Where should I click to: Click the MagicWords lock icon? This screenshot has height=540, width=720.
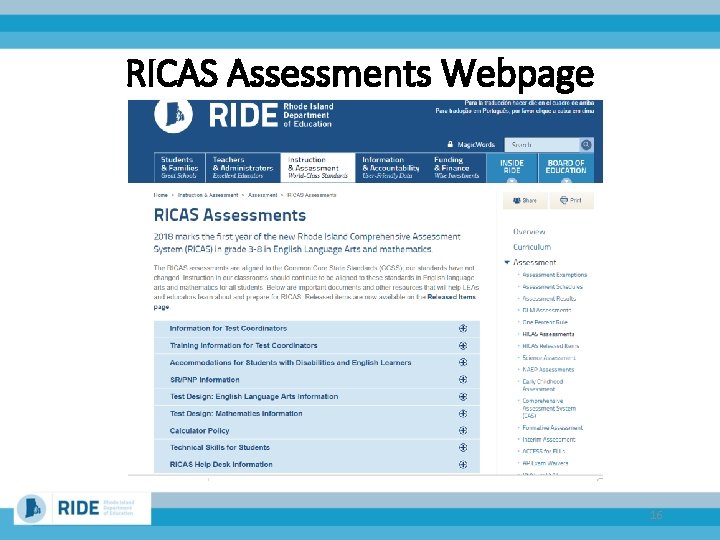tap(450, 144)
